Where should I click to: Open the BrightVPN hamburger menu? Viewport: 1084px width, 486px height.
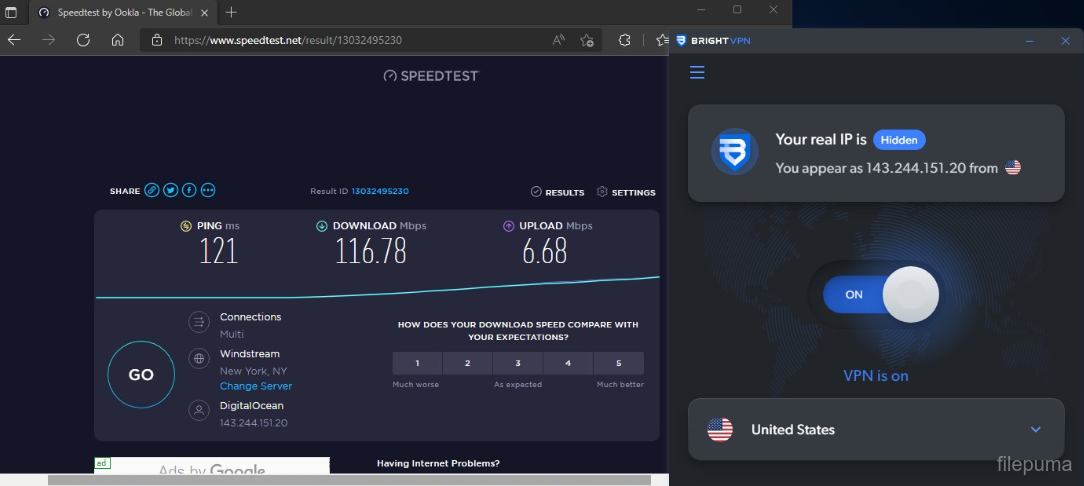pyautogui.click(x=697, y=72)
